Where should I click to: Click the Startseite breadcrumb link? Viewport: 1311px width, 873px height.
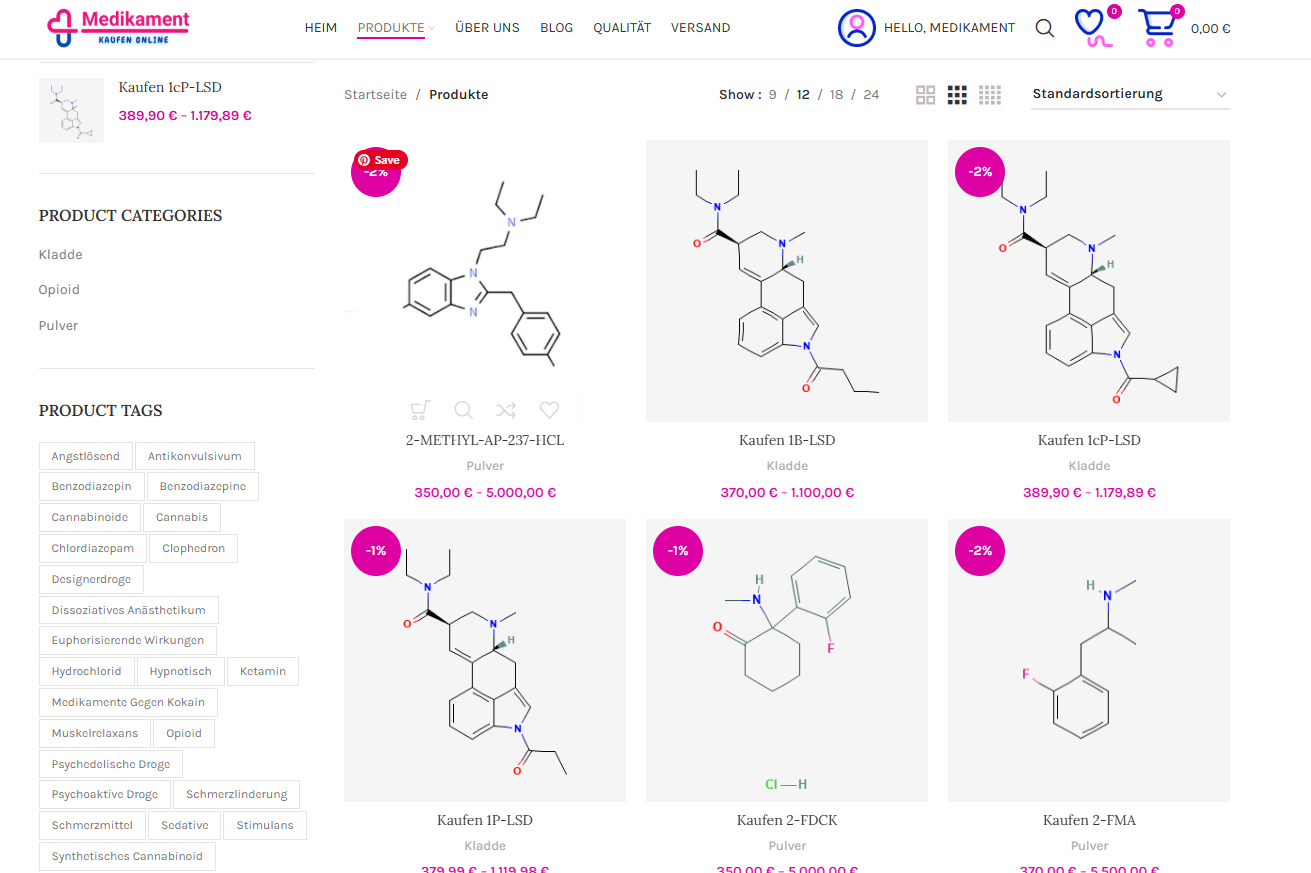pyautogui.click(x=375, y=95)
